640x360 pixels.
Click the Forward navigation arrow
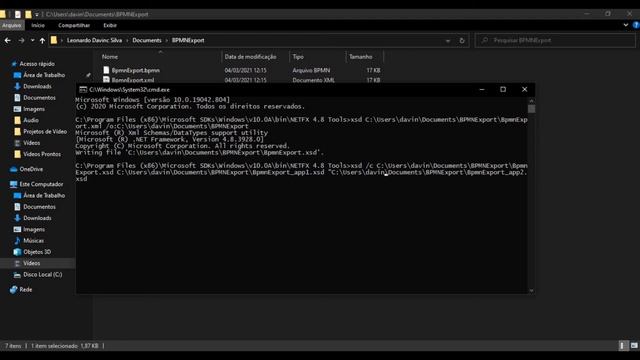click(21, 40)
